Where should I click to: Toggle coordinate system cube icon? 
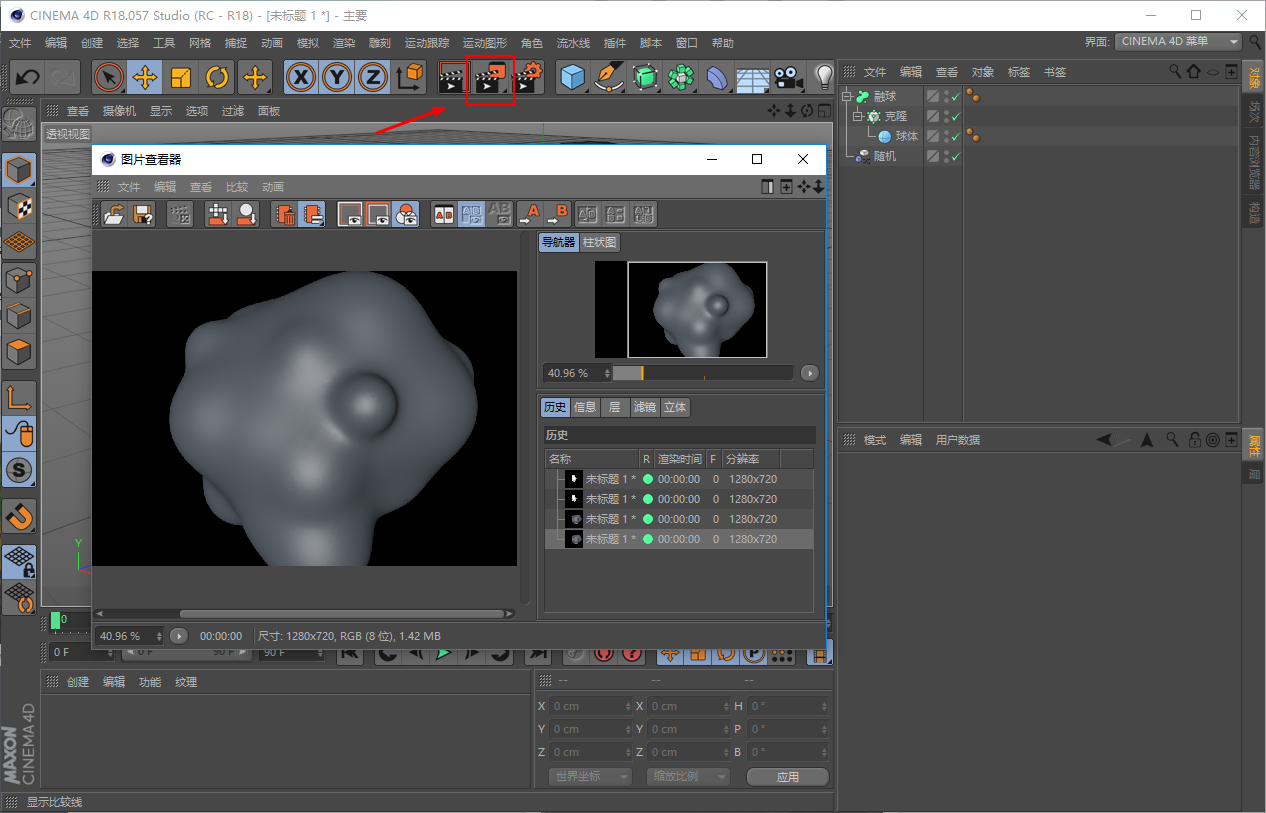[x=410, y=77]
